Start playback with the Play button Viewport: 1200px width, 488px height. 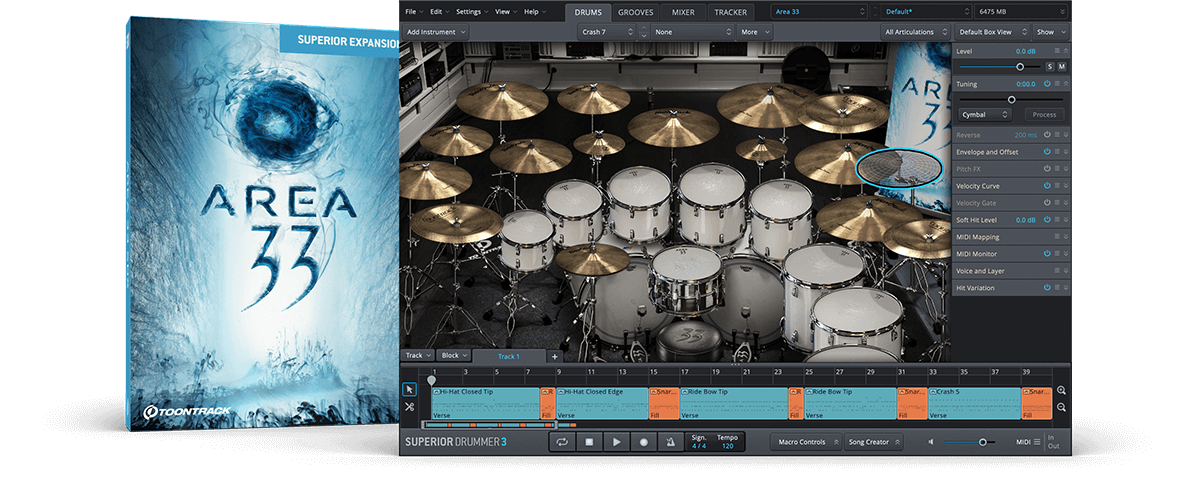617,441
